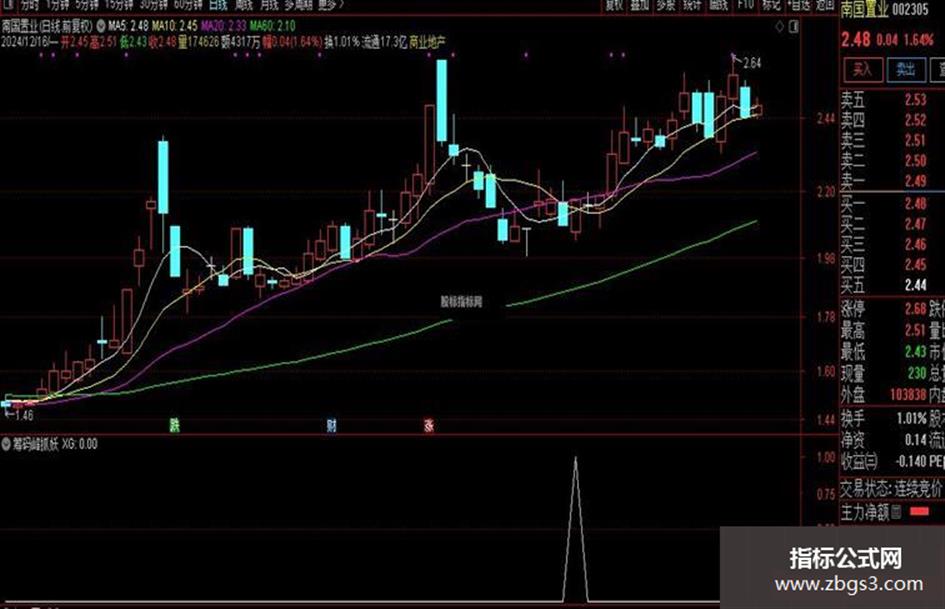Click the round icon beside 筹码峰抓妖 indicator

click(x=6, y=444)
